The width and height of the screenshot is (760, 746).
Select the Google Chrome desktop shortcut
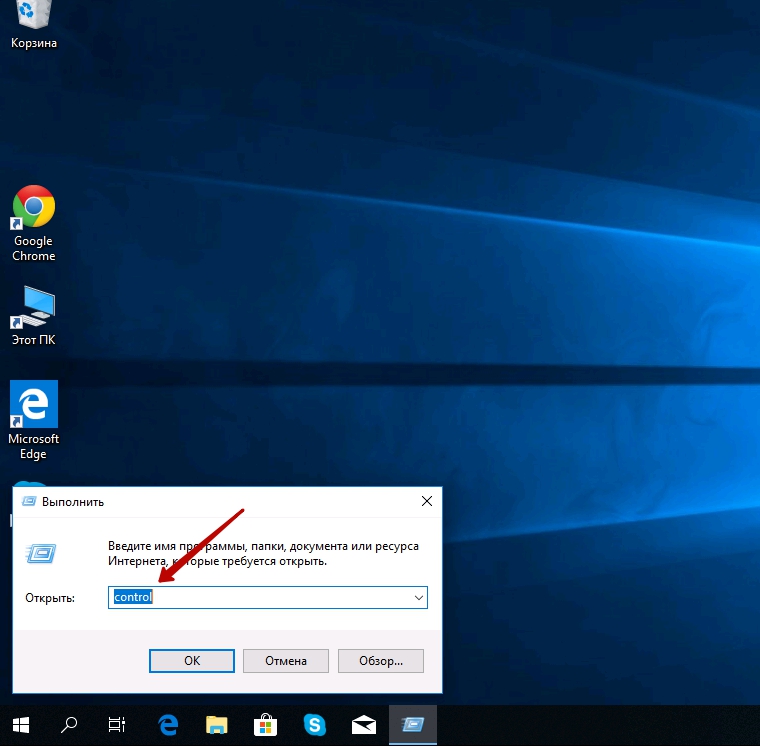(33, 223)
